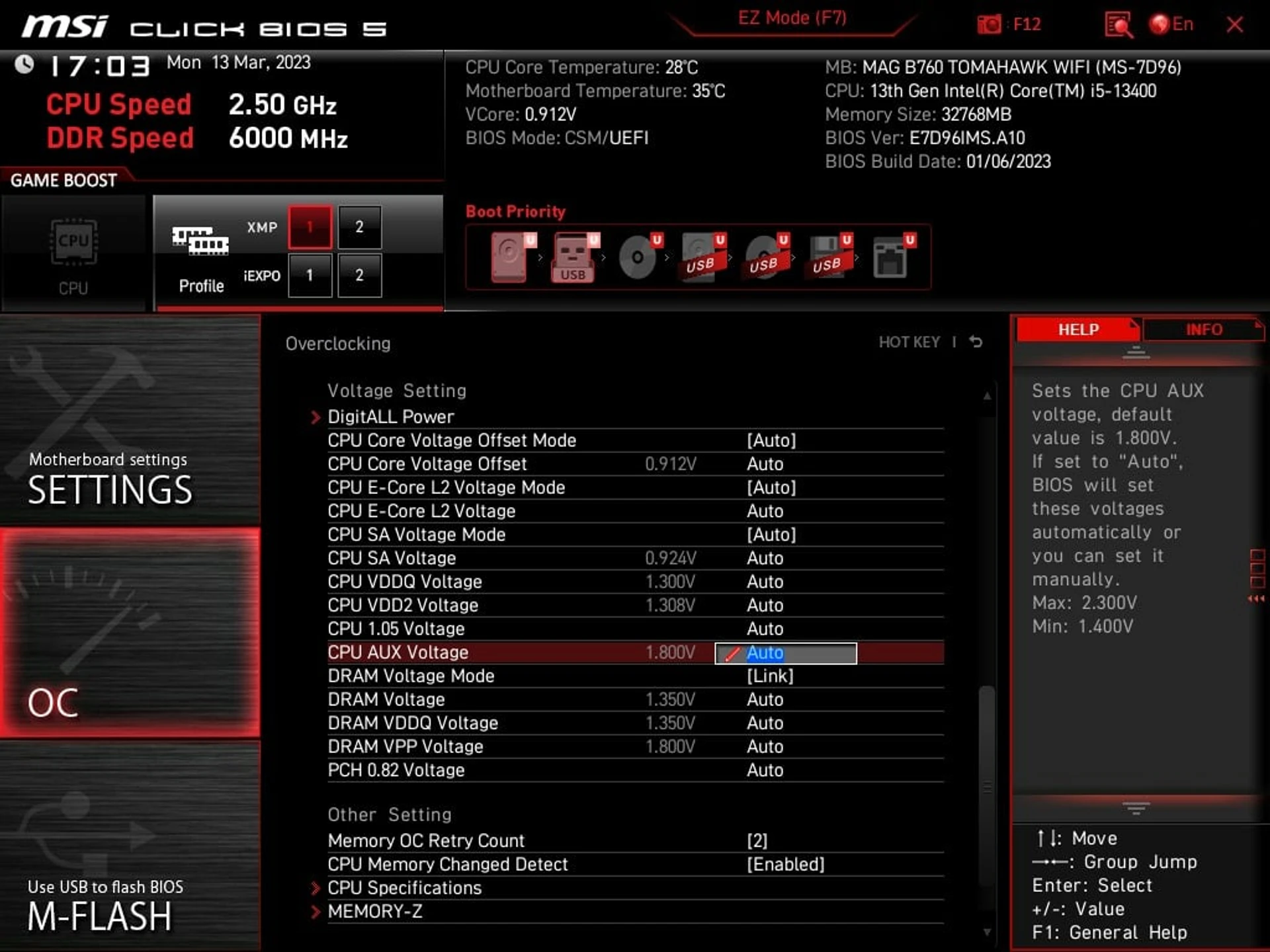This screenshot has width=1270, height=952.
Task: Select the DRAM VDDQ Voltage row
Action: click(636, 723)
